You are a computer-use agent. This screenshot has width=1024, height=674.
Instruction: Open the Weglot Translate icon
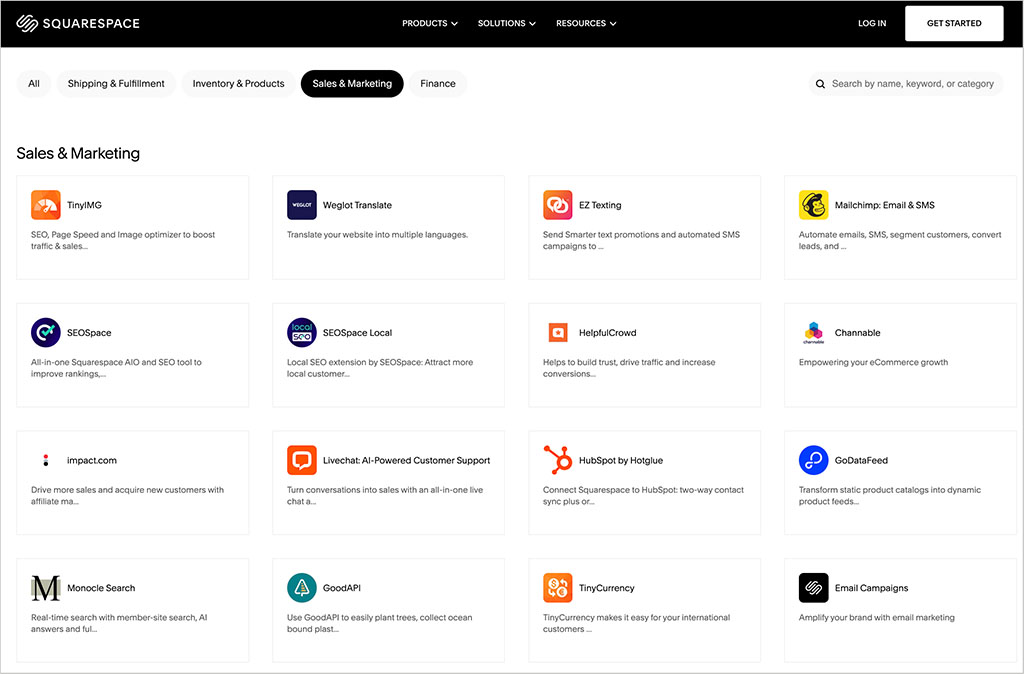click(302, 205)
